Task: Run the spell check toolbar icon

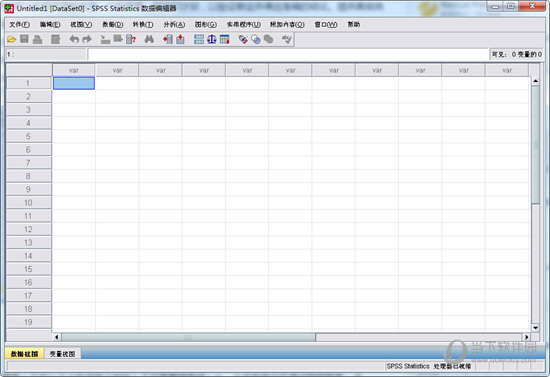Action: pos(287,39)
